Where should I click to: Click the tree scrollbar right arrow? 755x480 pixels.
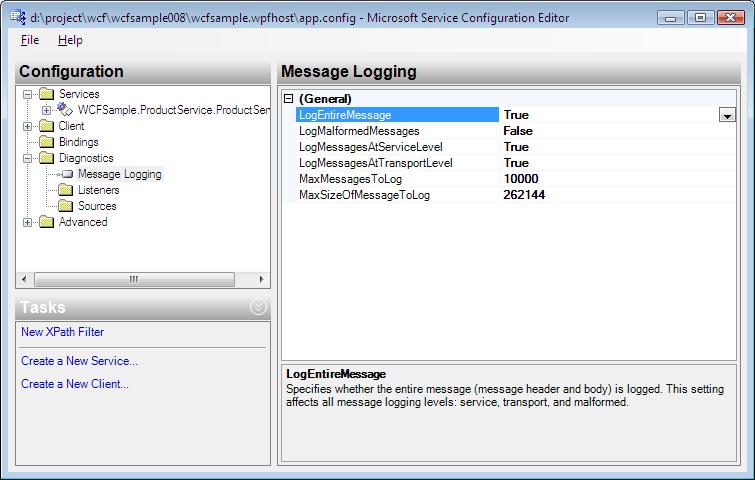click(x=261, y=279)
